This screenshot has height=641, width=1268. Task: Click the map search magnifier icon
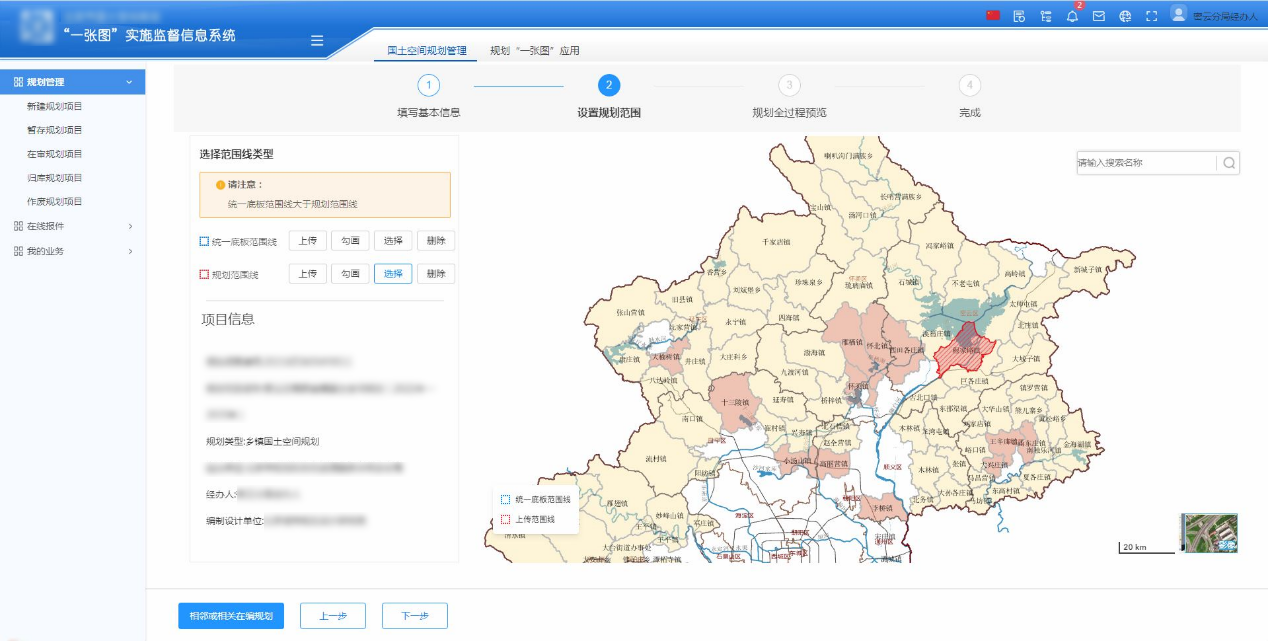tap(1229, 163)
